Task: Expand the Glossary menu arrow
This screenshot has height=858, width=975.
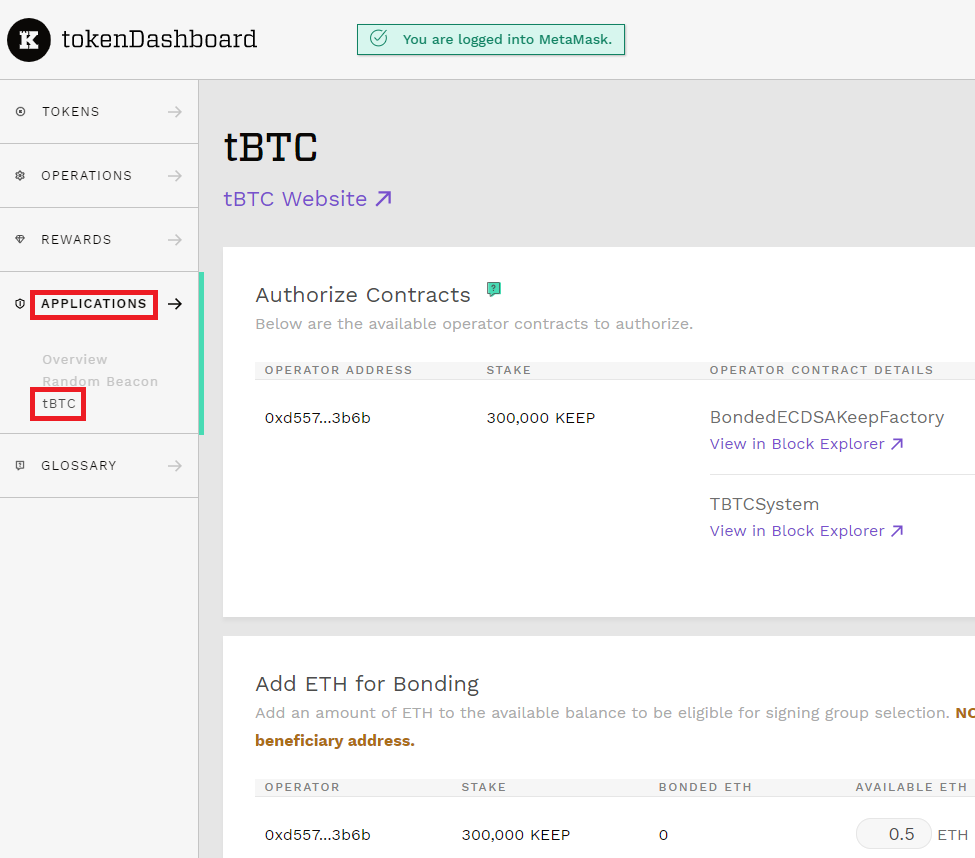Action: [175, 466]
